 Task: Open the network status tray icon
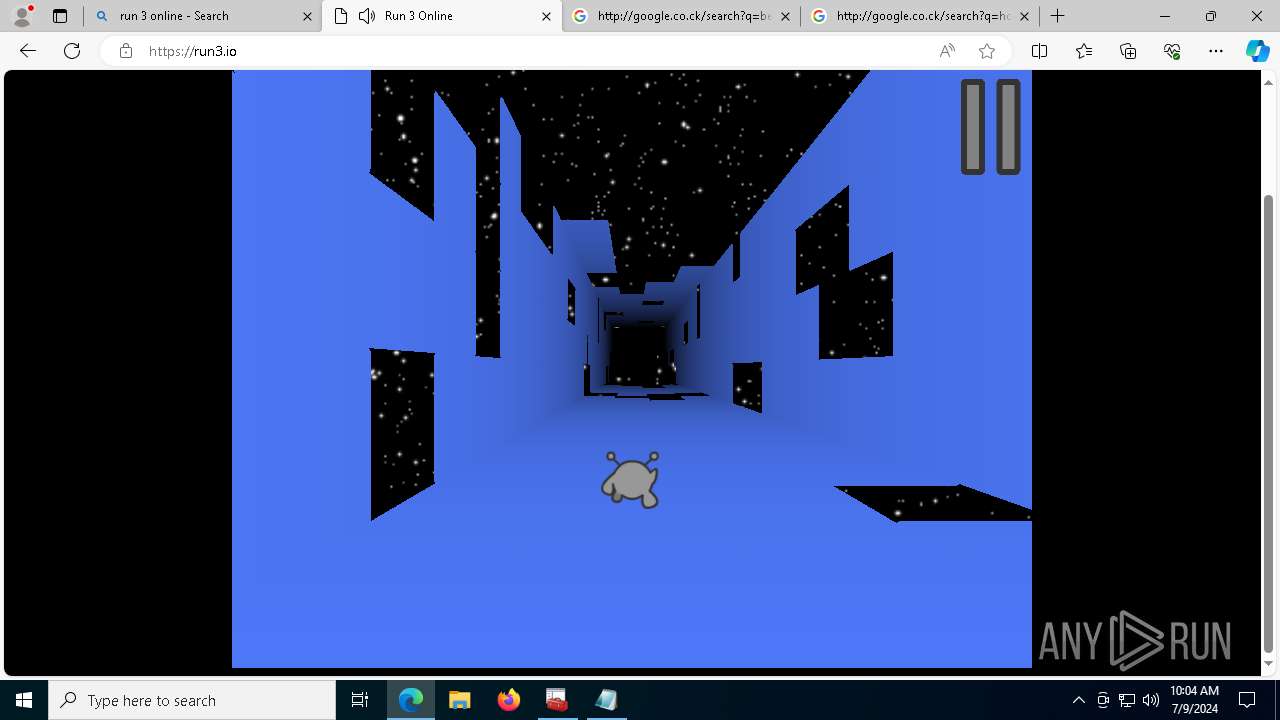pyautogui.click(x=1127, y=700)
